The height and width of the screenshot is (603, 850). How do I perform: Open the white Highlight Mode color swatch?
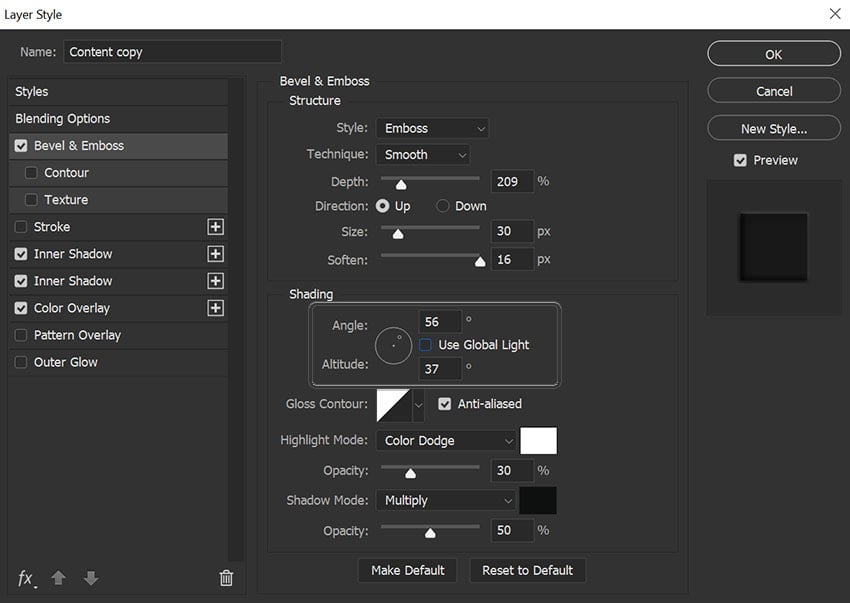click(540, 440)
